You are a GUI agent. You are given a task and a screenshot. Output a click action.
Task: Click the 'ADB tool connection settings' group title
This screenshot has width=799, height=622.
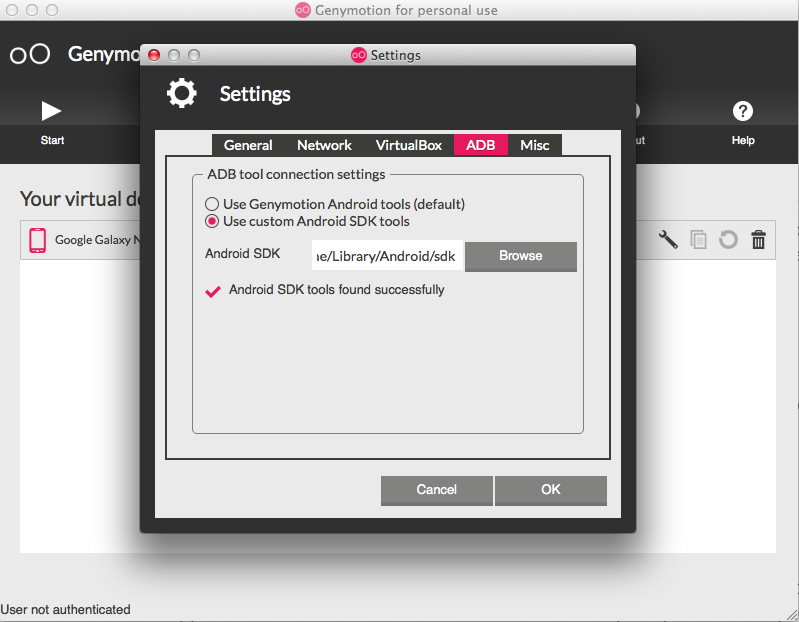(296, 174)
